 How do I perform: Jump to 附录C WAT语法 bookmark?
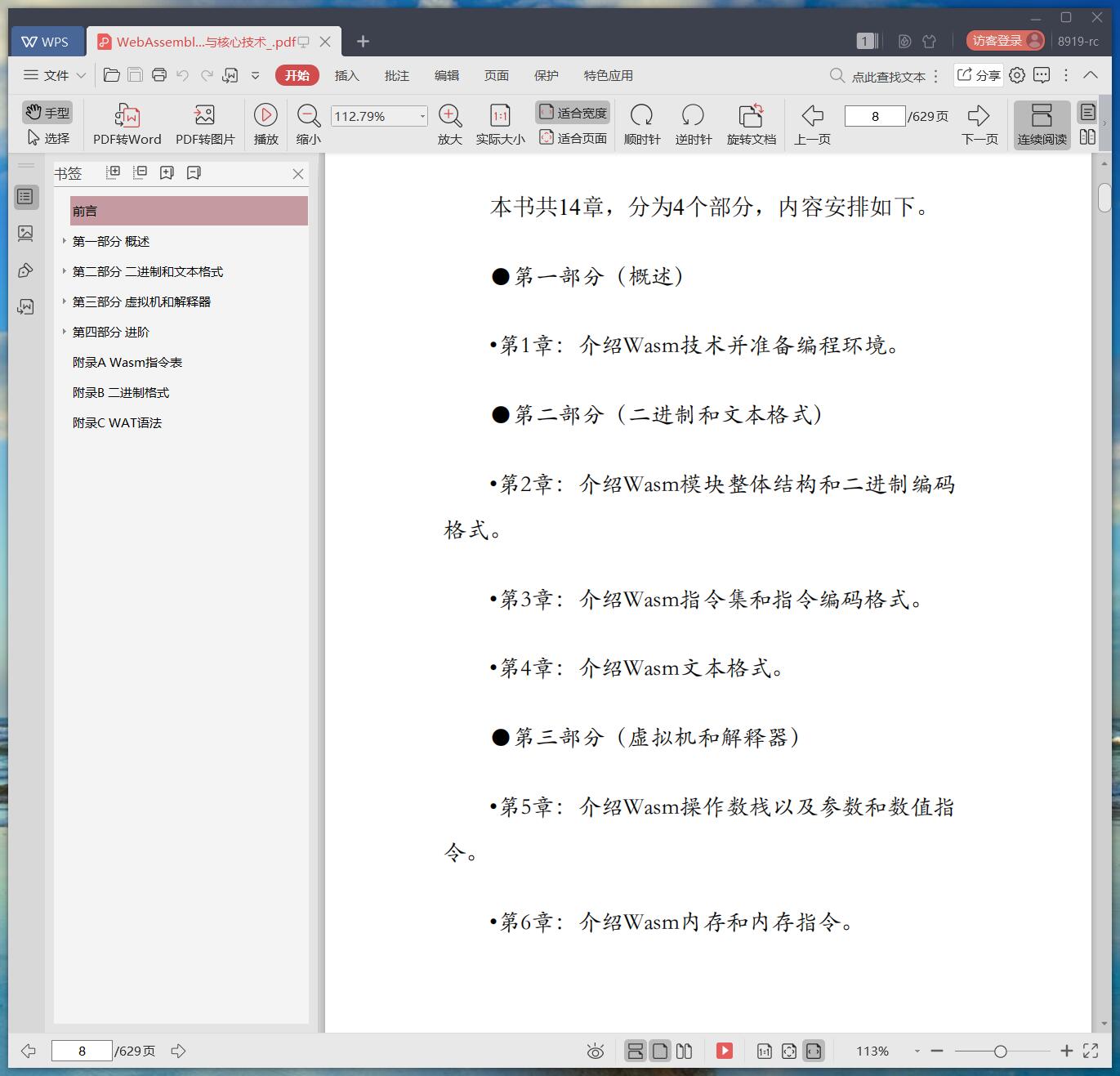coord(118,422)
